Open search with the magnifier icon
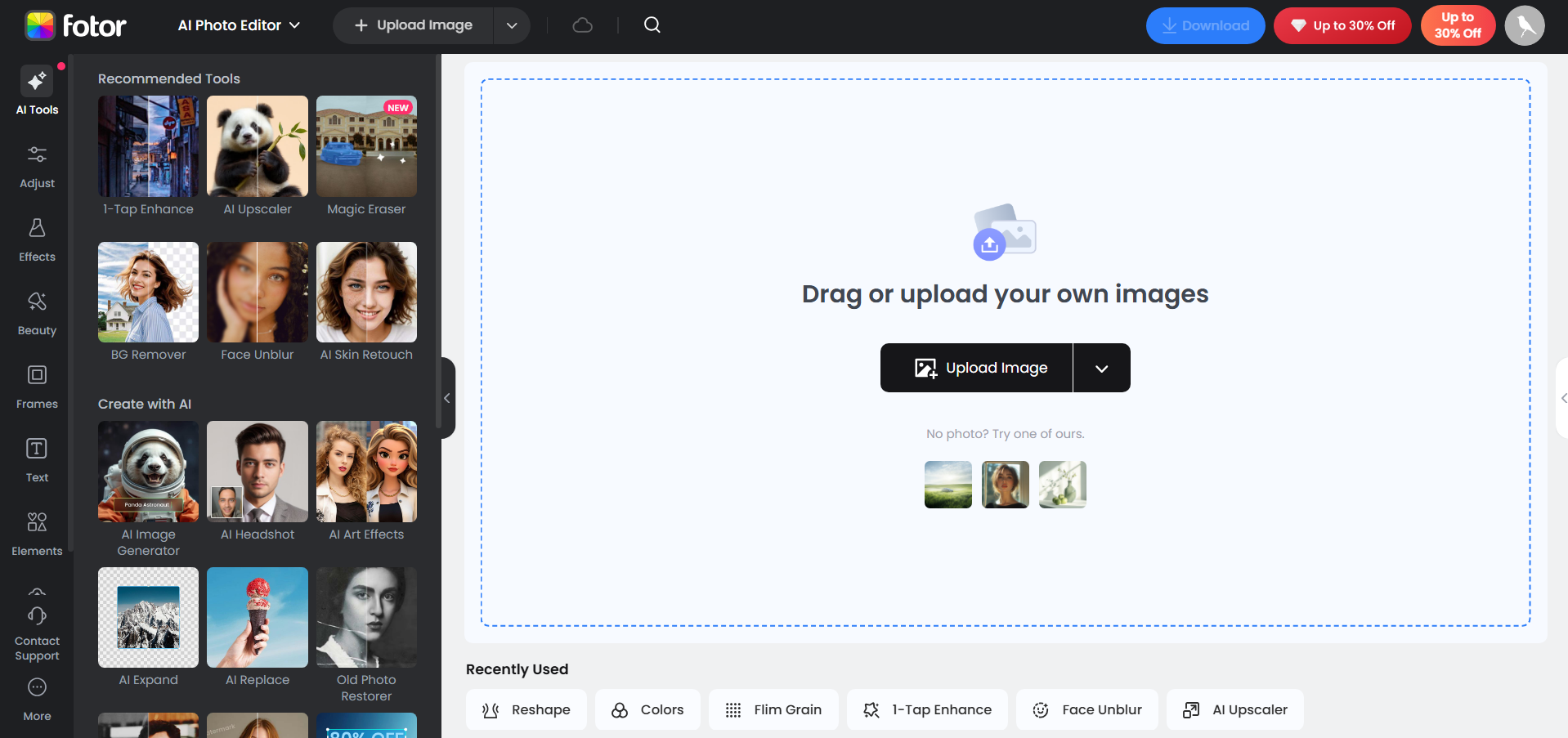1568x738 pixels. [x=652, y=25]
